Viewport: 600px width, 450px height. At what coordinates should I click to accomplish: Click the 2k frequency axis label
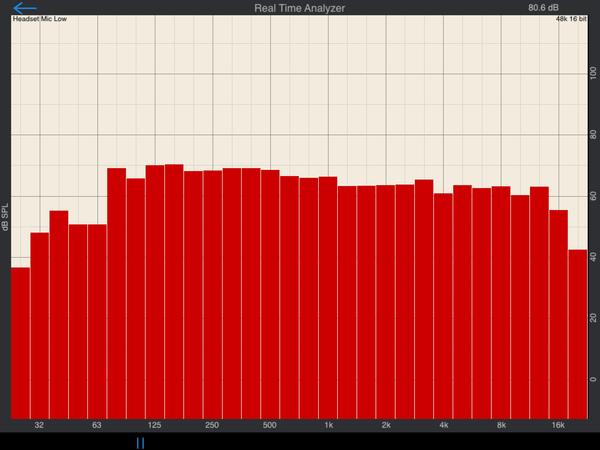[386, 425]
